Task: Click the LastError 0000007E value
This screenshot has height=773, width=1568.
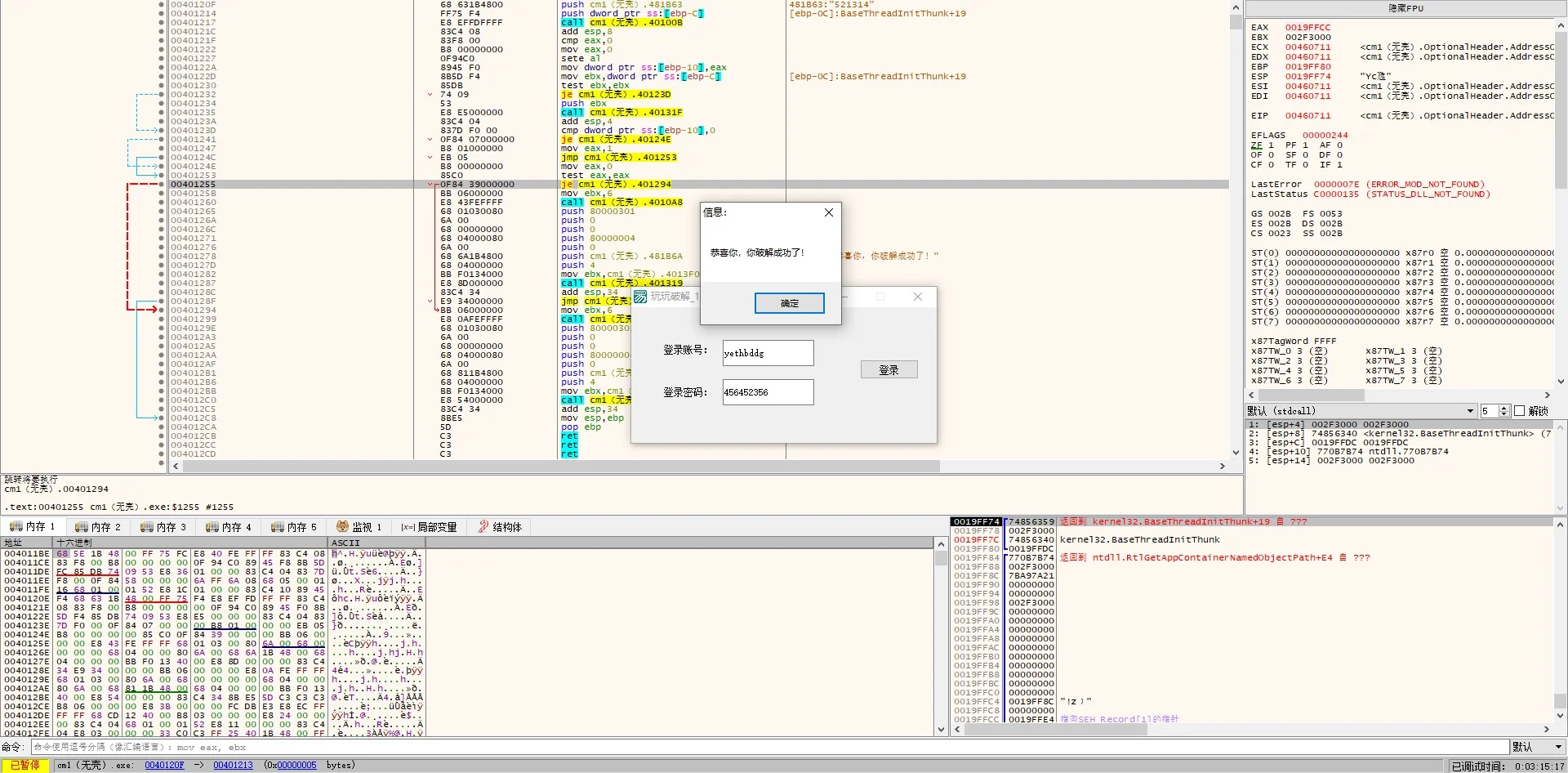Action: [1336, 185]
